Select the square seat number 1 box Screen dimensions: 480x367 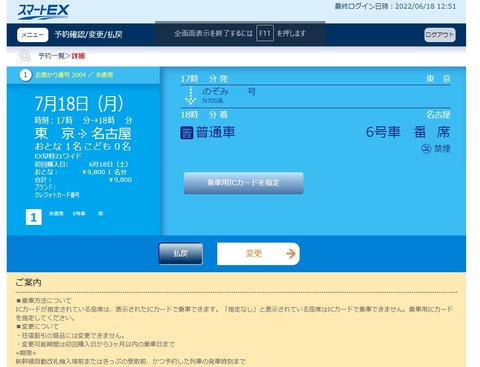click(x=34, y=217)
